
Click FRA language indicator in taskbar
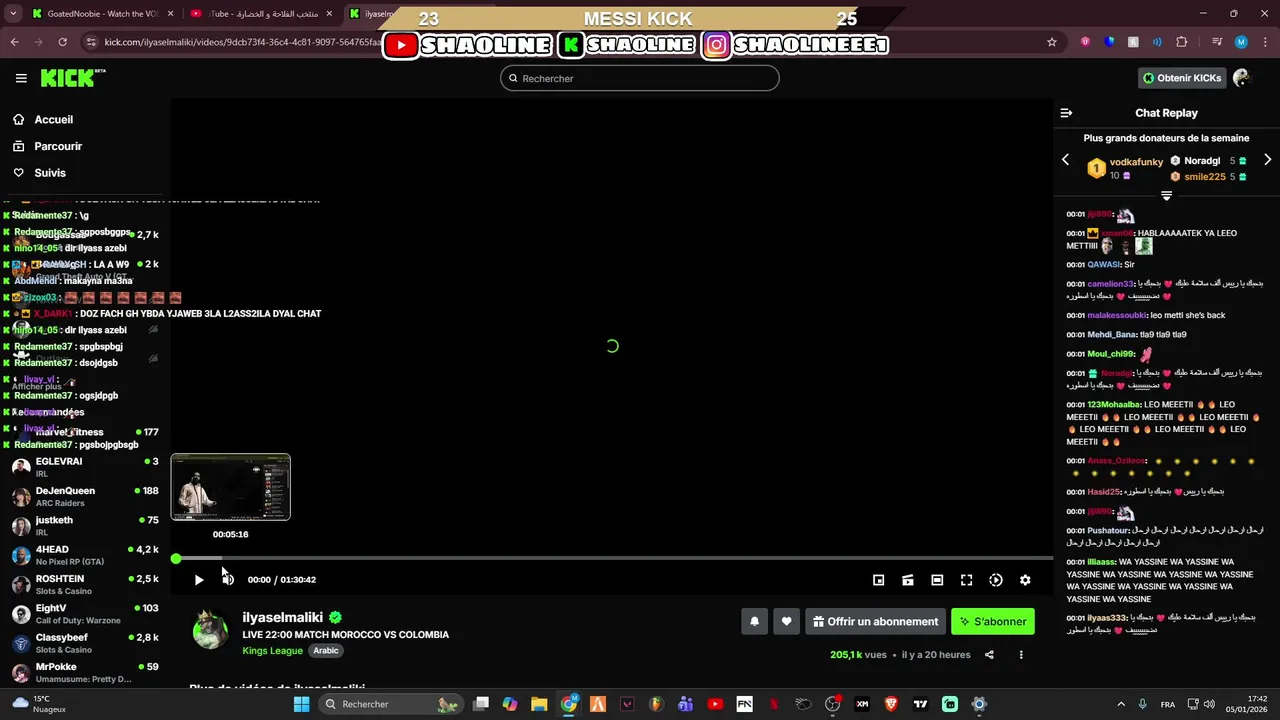[1168, 704]
